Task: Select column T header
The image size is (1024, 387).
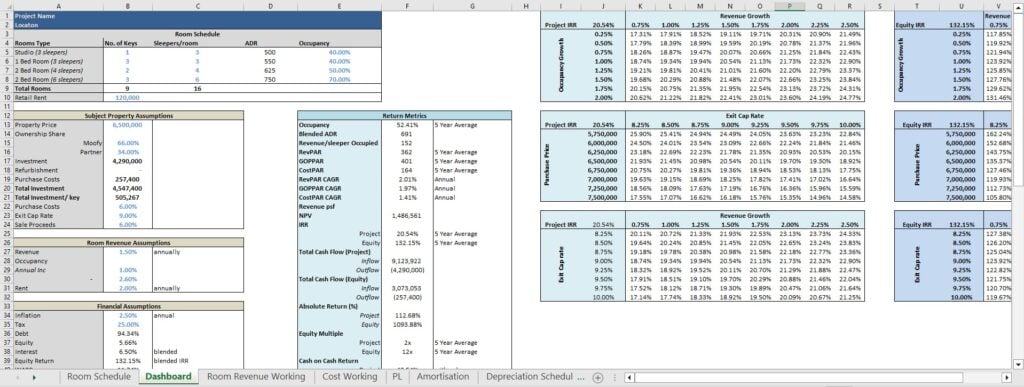Action: coord(918,6)
